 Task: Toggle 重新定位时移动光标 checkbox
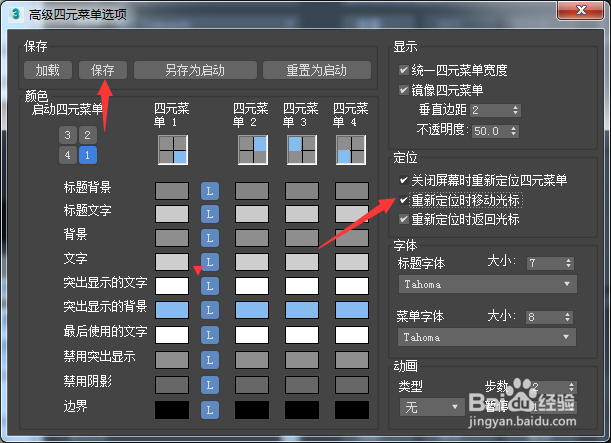(404, 200)
